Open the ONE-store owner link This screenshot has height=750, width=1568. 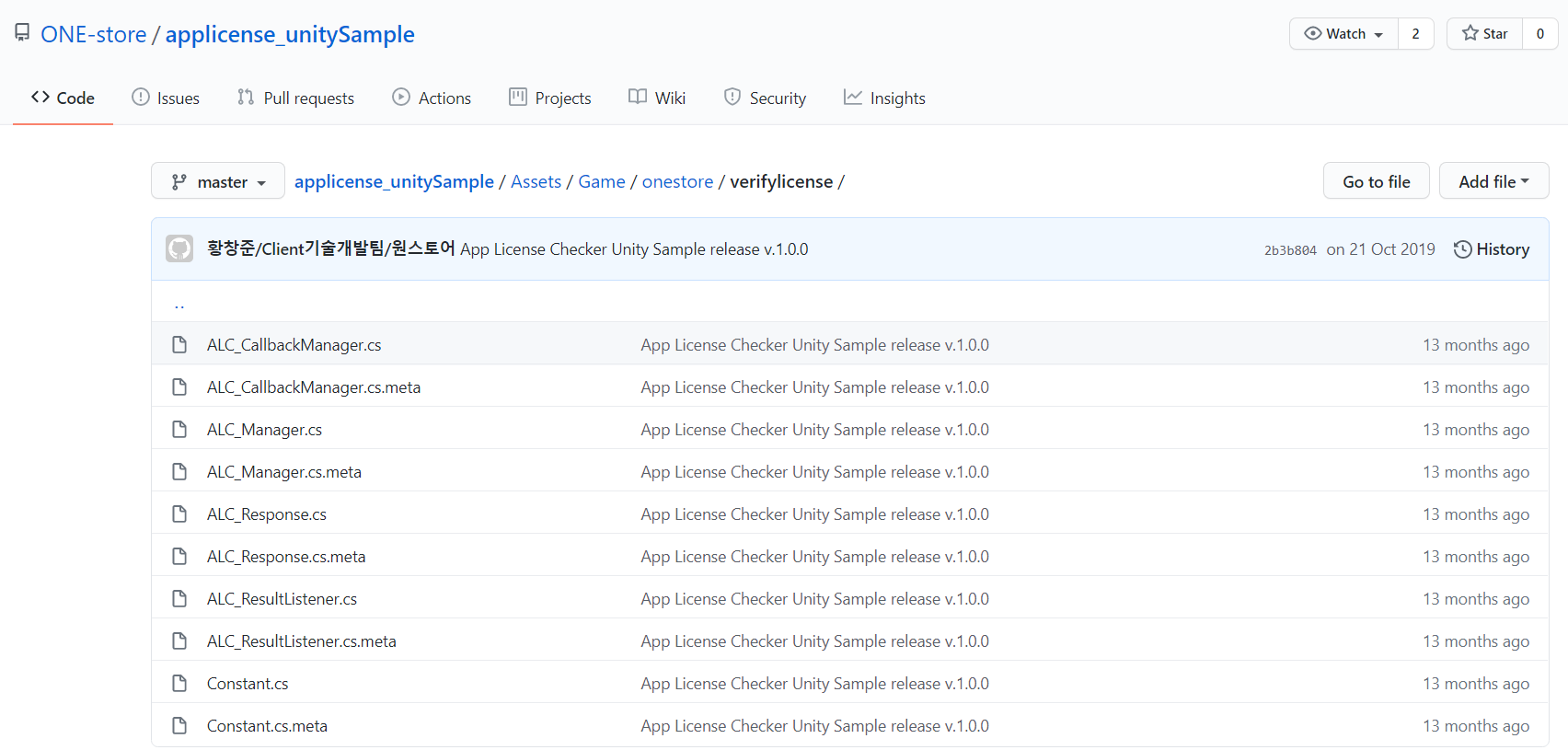(x=94, y=34)
